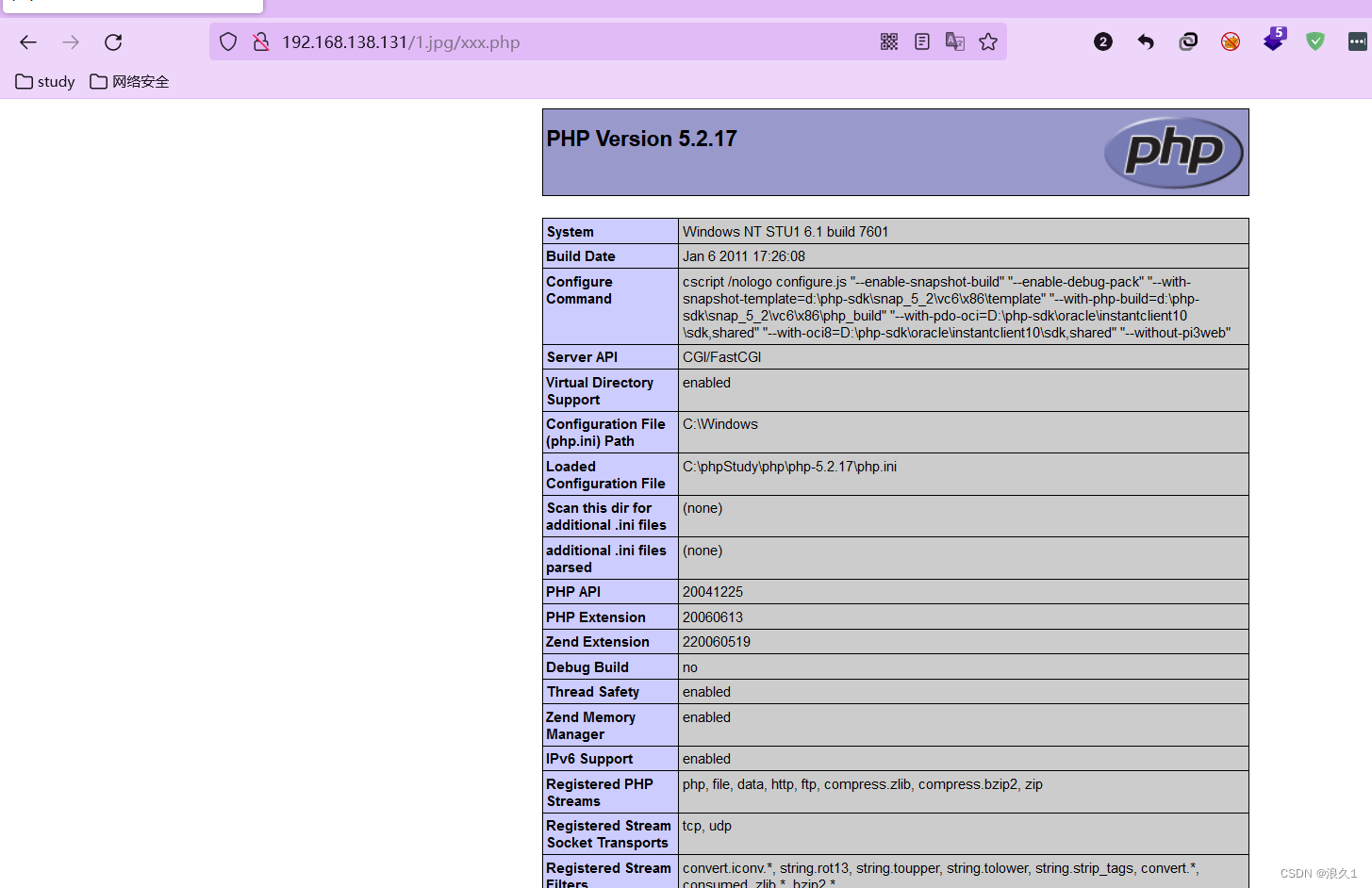The image size is (1372, 888).
Task: Translate the current page
Action: pyautogui.click(x=954, y=41)
